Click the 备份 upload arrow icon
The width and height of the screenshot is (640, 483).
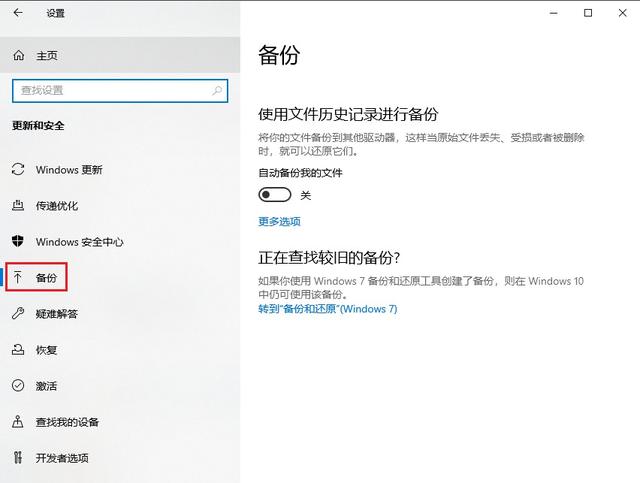[x=18, y=278]
